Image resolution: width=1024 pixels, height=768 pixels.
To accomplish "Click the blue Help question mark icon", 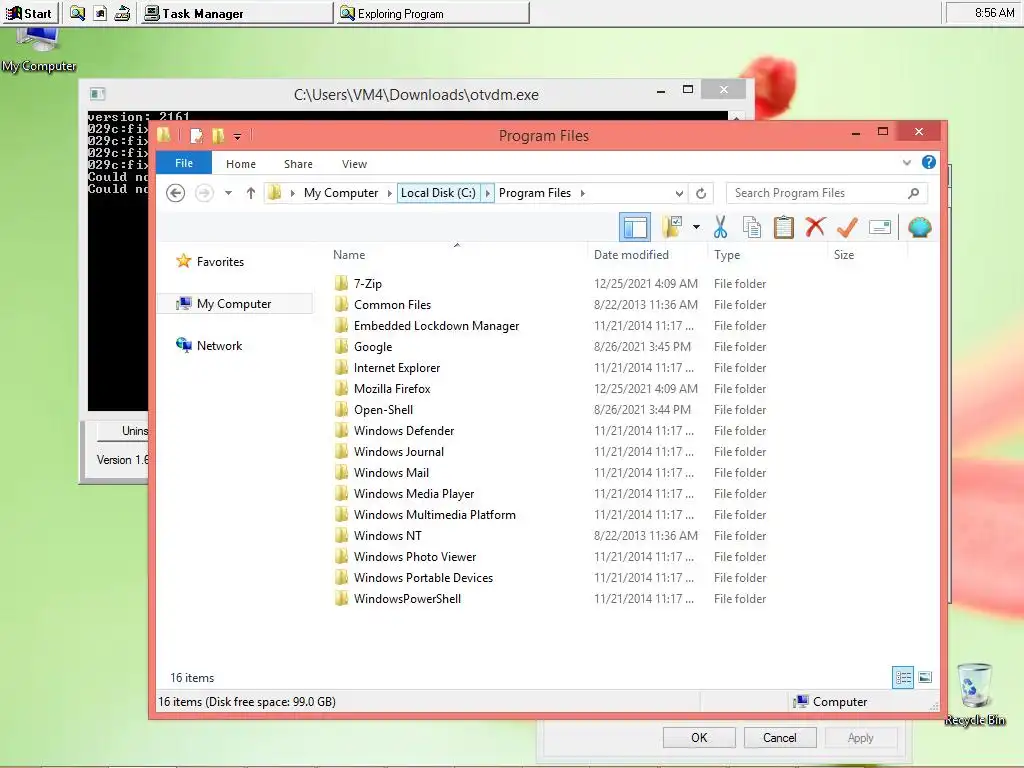I will pos(929,163).
